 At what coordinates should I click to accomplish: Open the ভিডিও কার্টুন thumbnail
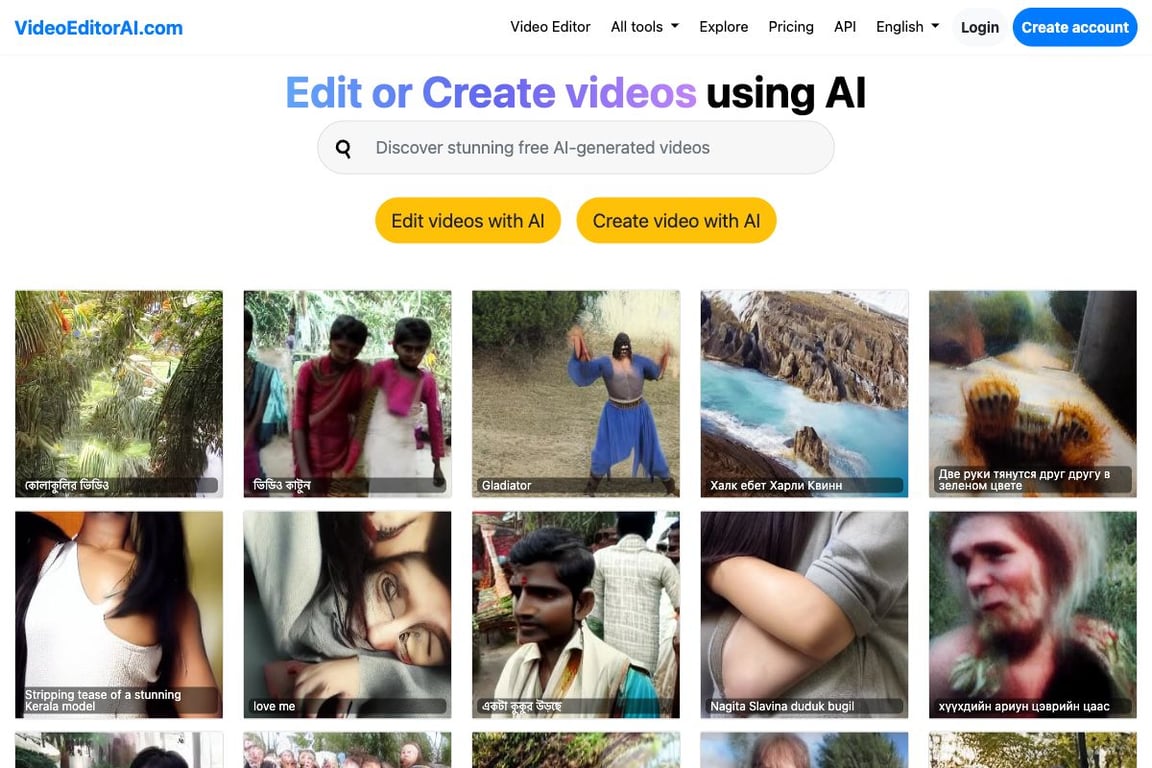[347, 394]
